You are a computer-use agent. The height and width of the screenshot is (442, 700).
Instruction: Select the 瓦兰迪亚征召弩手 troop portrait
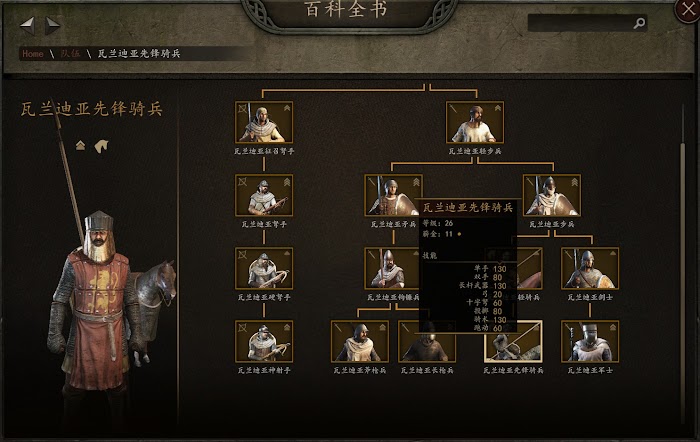point(264,122)
